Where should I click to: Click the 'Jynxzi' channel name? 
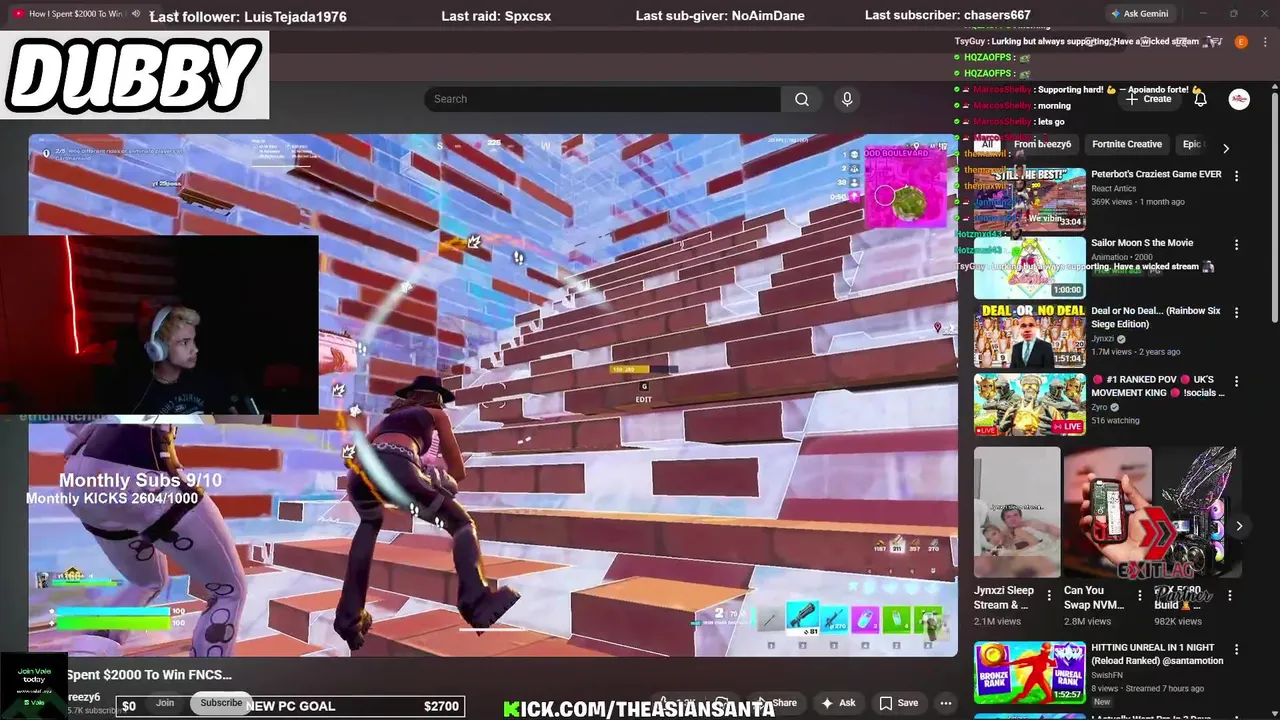click(x=1105, y=339)
